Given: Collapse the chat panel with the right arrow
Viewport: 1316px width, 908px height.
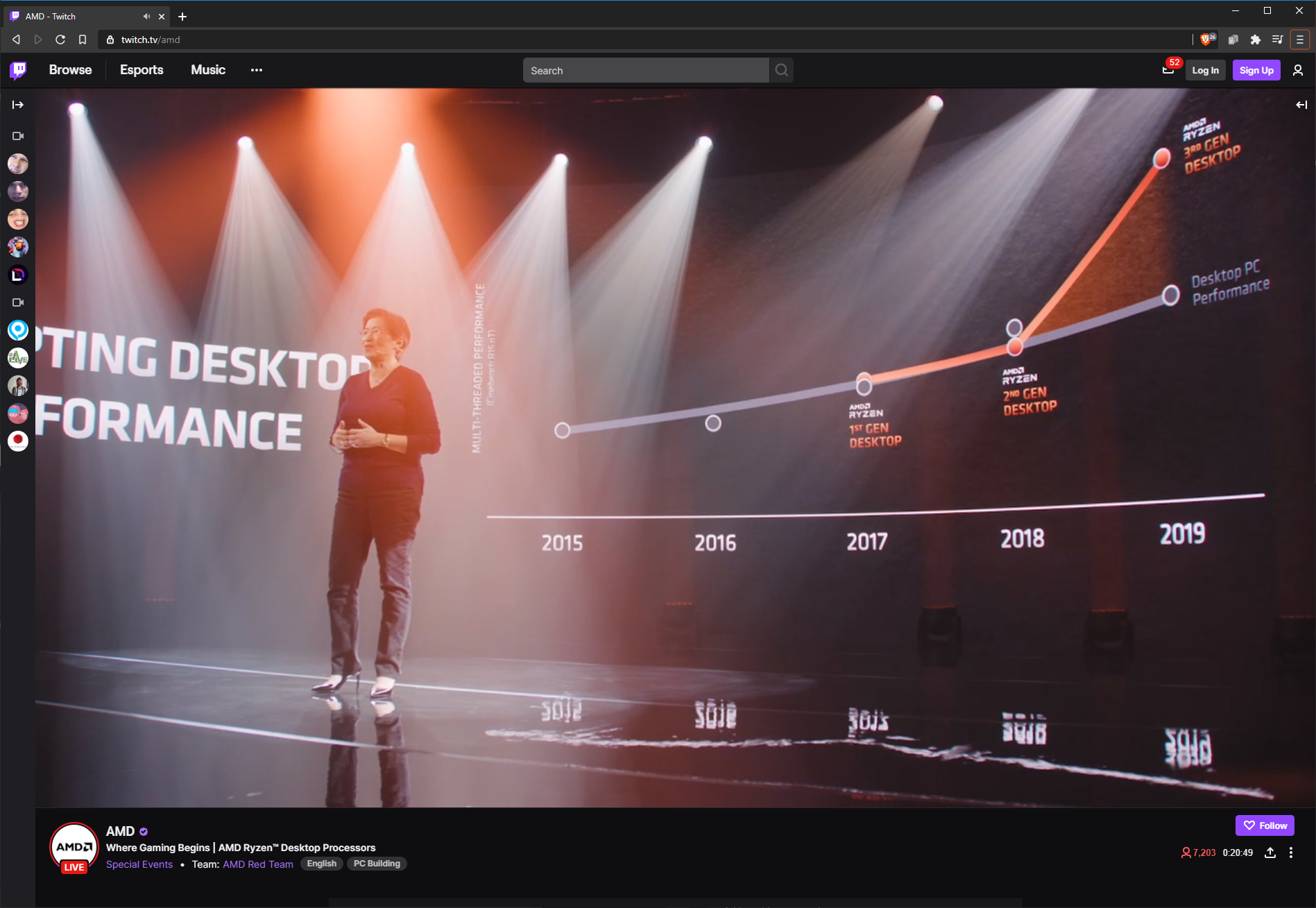Looking at the screenshot, I should (x=1301, y=105).
